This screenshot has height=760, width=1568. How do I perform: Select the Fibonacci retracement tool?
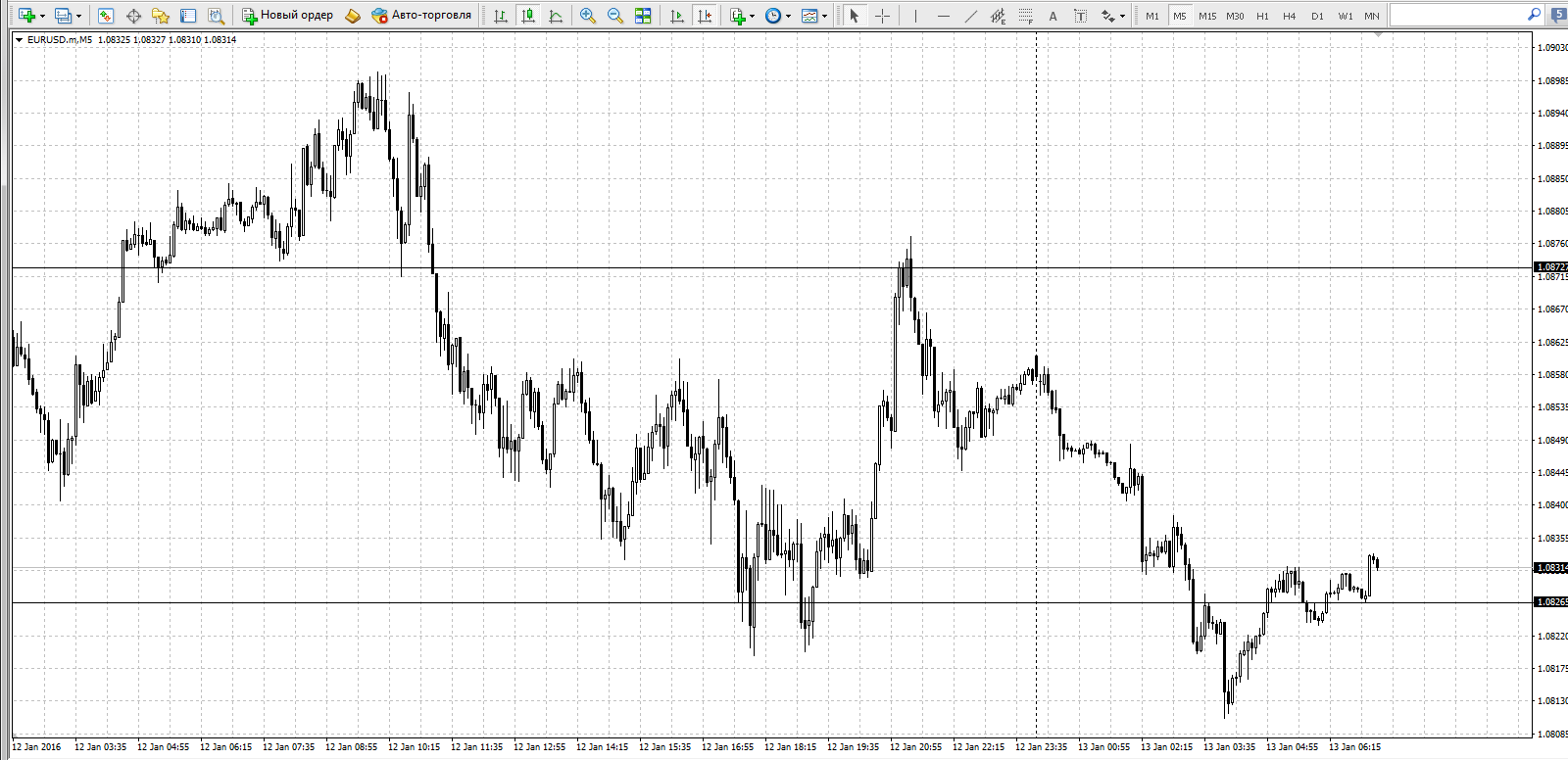point(1025,16)
